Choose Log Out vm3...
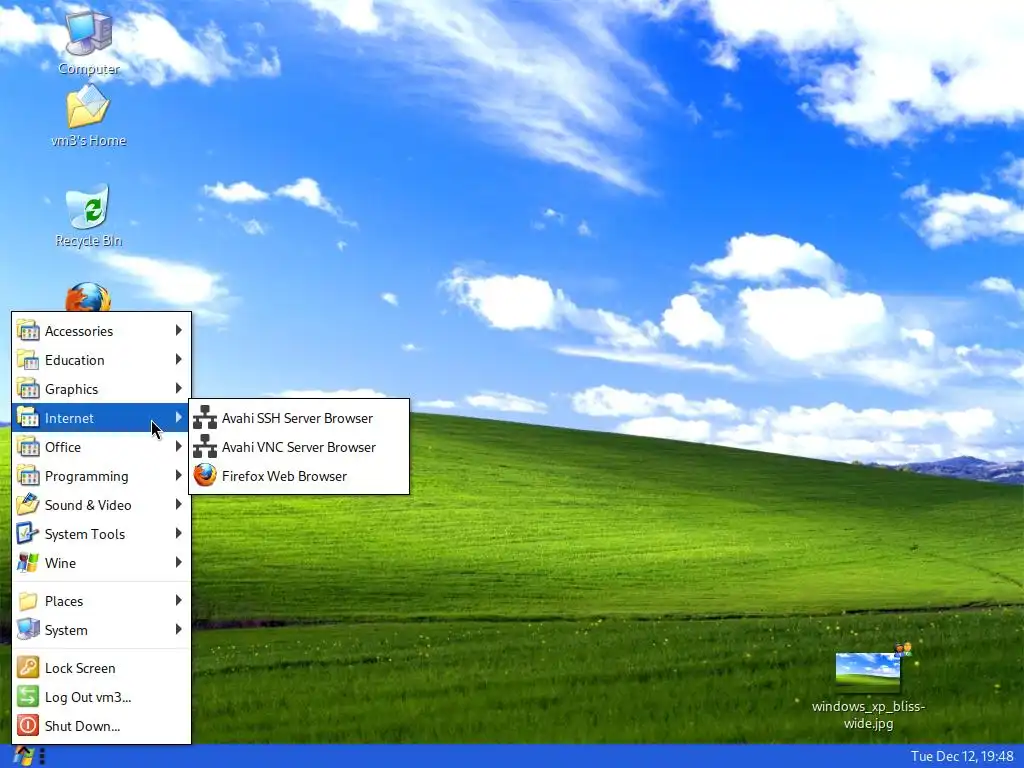1024x768 pixels. 101,697
